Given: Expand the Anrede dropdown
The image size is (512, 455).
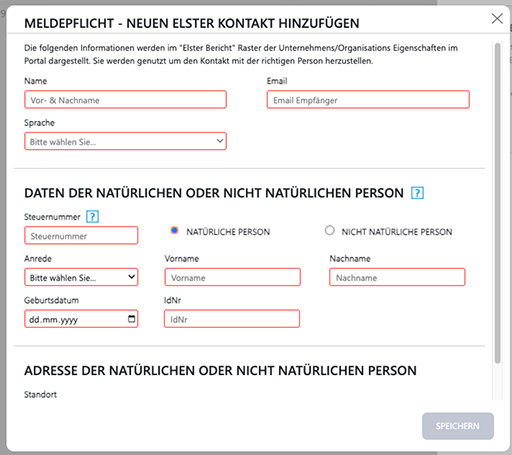Looking at the screenshot, I should (x=81, y=277).
